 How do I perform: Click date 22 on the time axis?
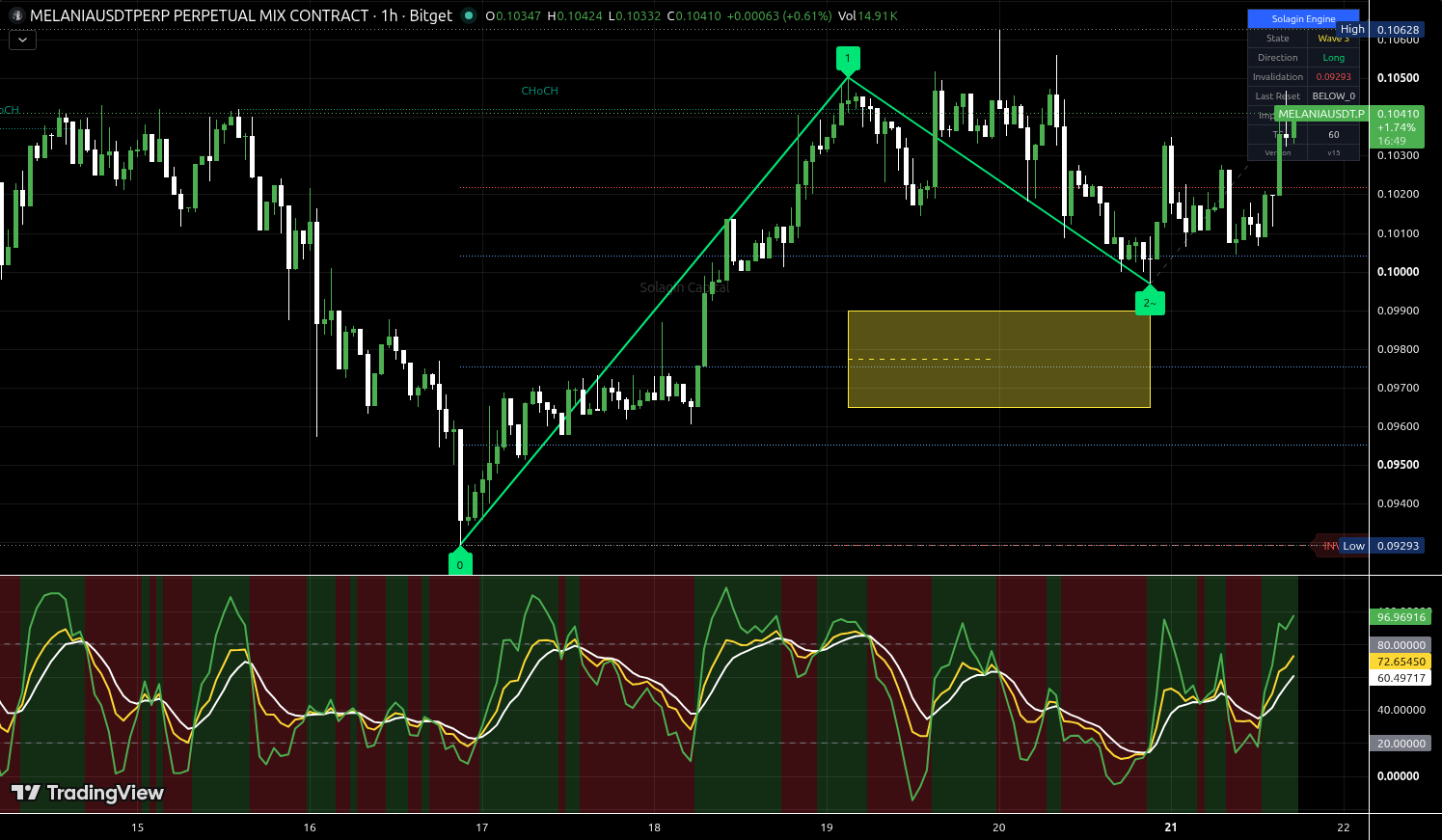click(x=1344, y=827)
